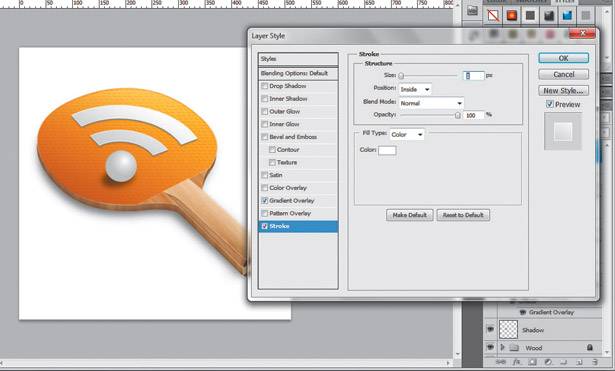615x371 pixels.
Task: Enable the Drop Shadow checkbox
Action: (x=265, y=86)
